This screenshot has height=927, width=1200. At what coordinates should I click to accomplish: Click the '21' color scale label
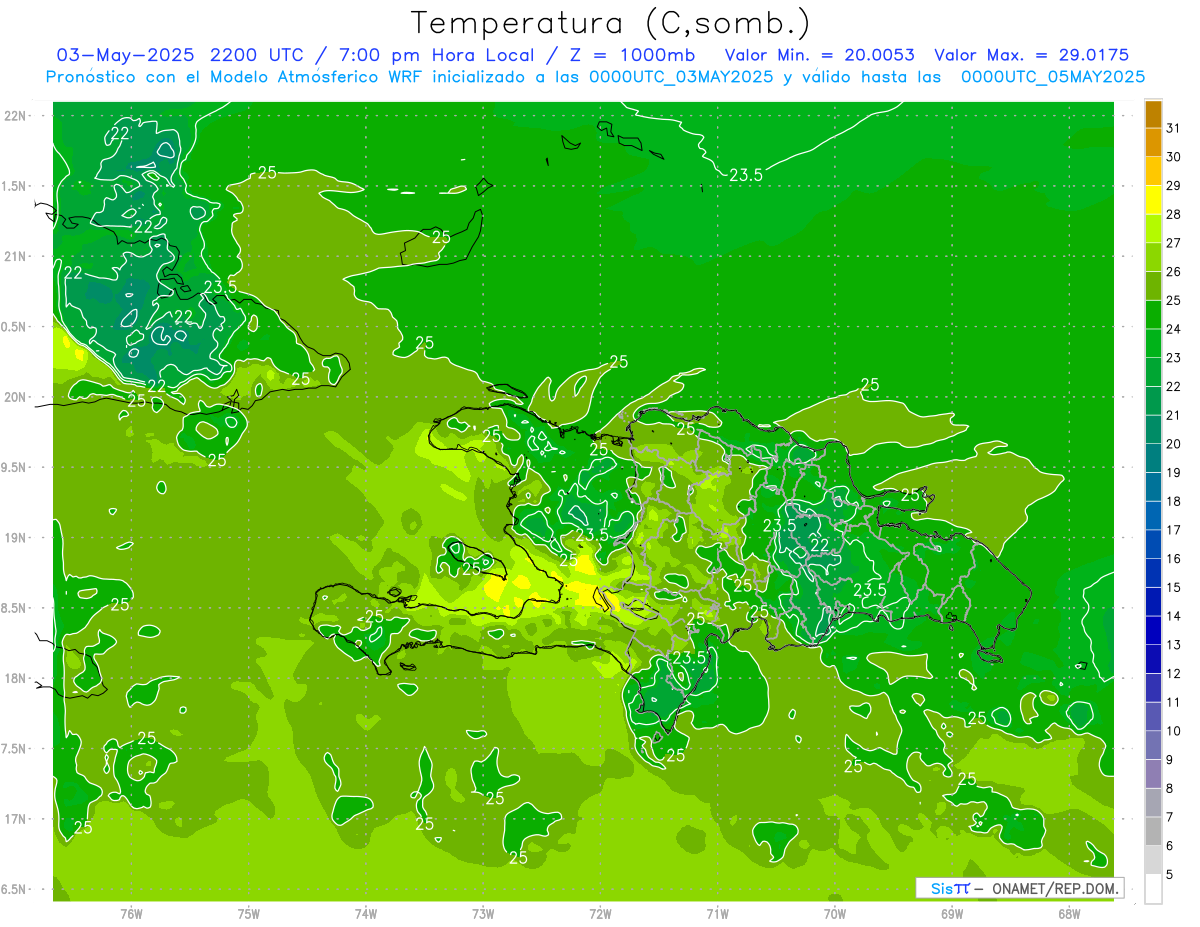pyautogui.click(x=1173, y=415)
